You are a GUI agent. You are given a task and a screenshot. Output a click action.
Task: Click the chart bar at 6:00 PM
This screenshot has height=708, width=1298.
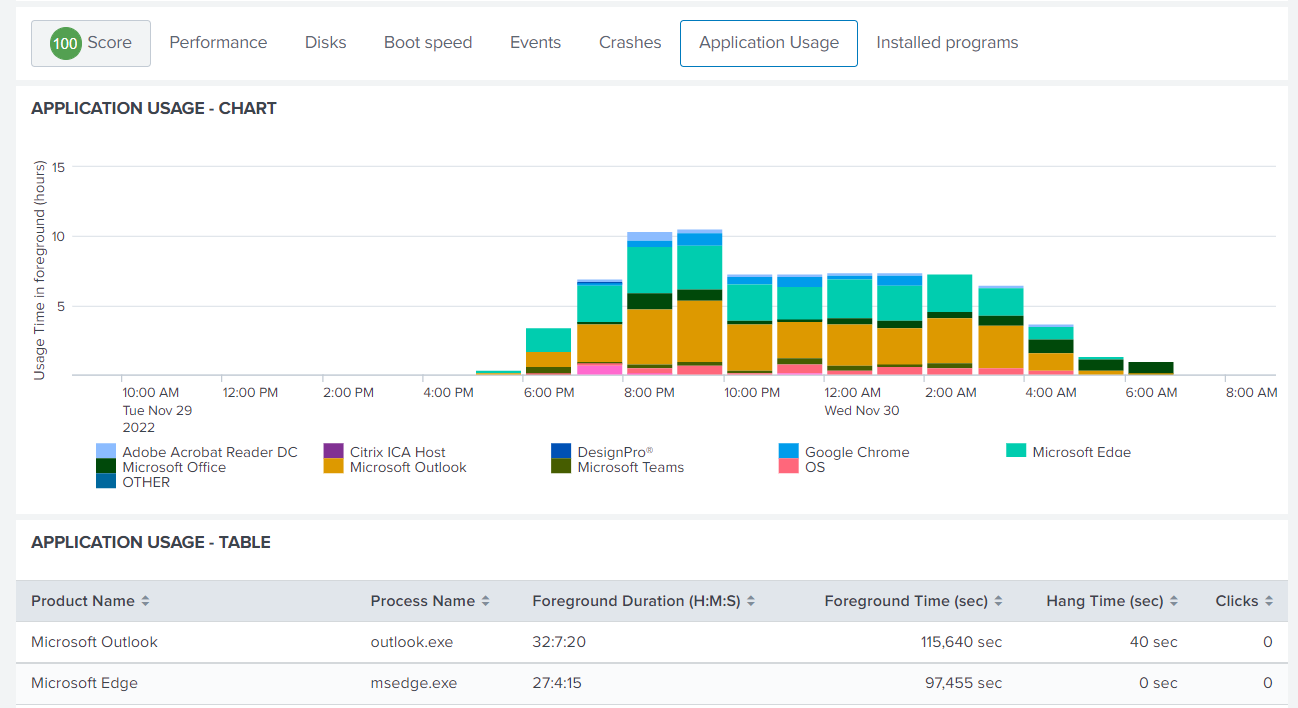[548, 352]
